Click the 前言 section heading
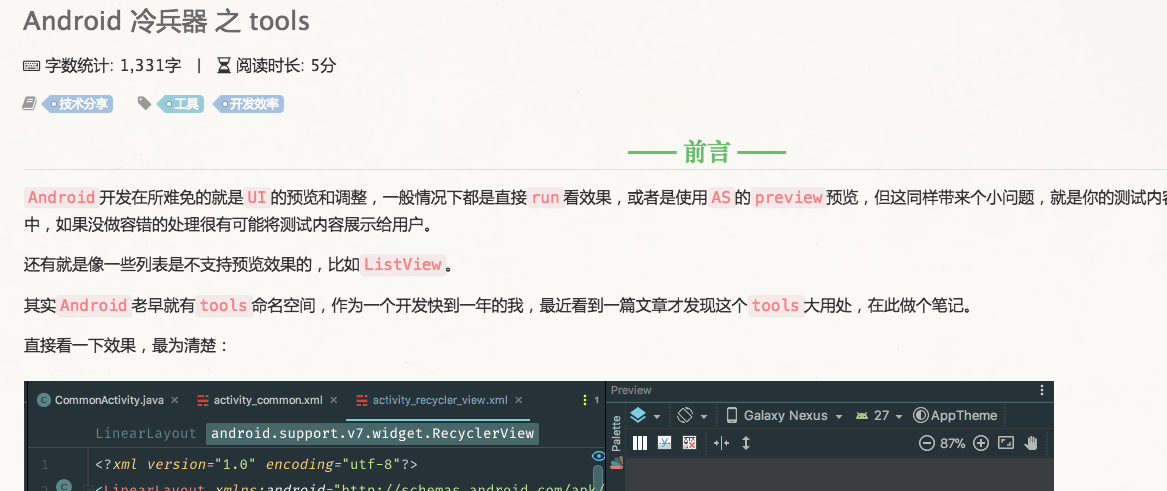The height and width of the screenshot is (491, 1167). coord(706,152)
